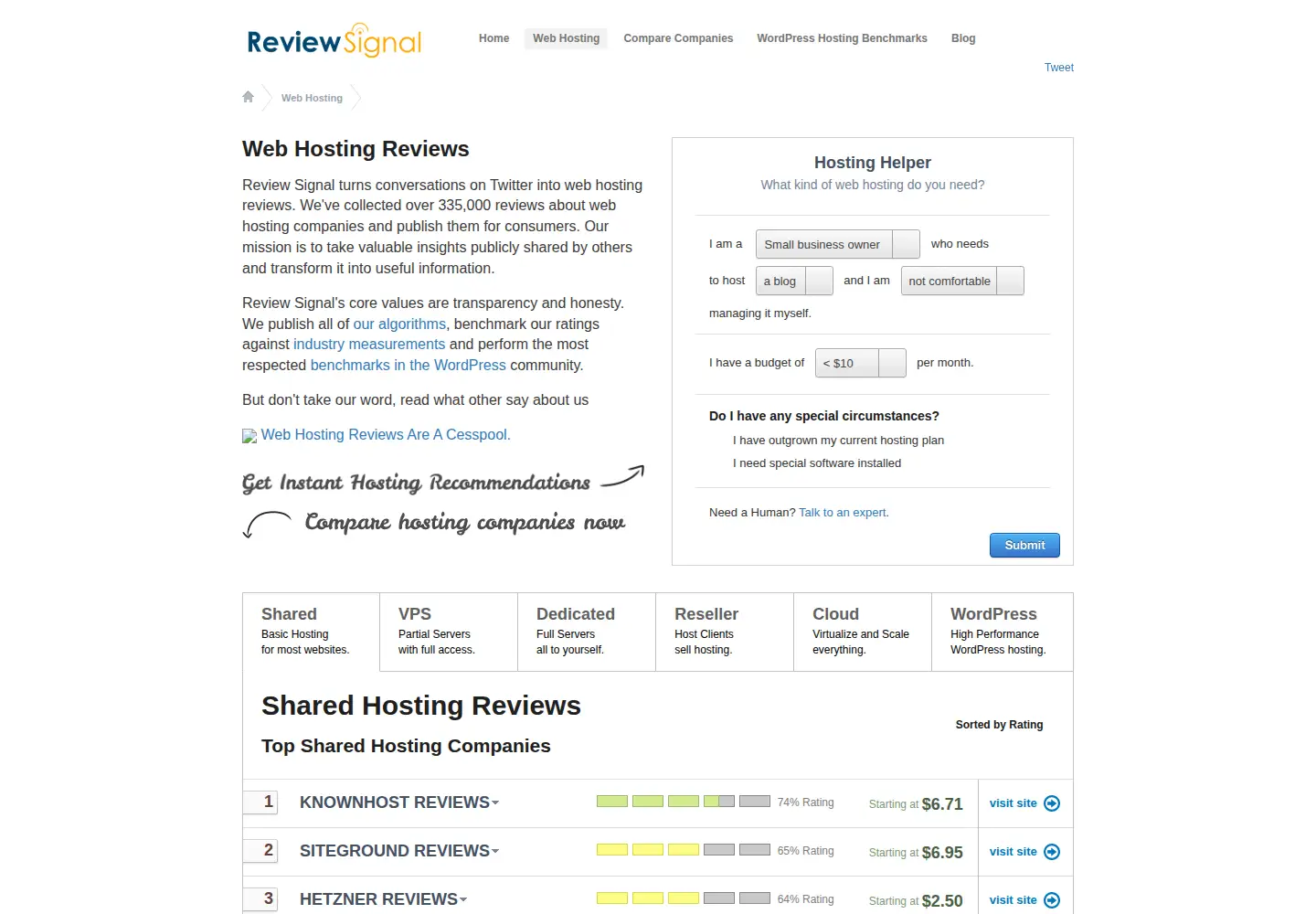Follow the 'Talk to an expert' link

[x=843, y=513]
